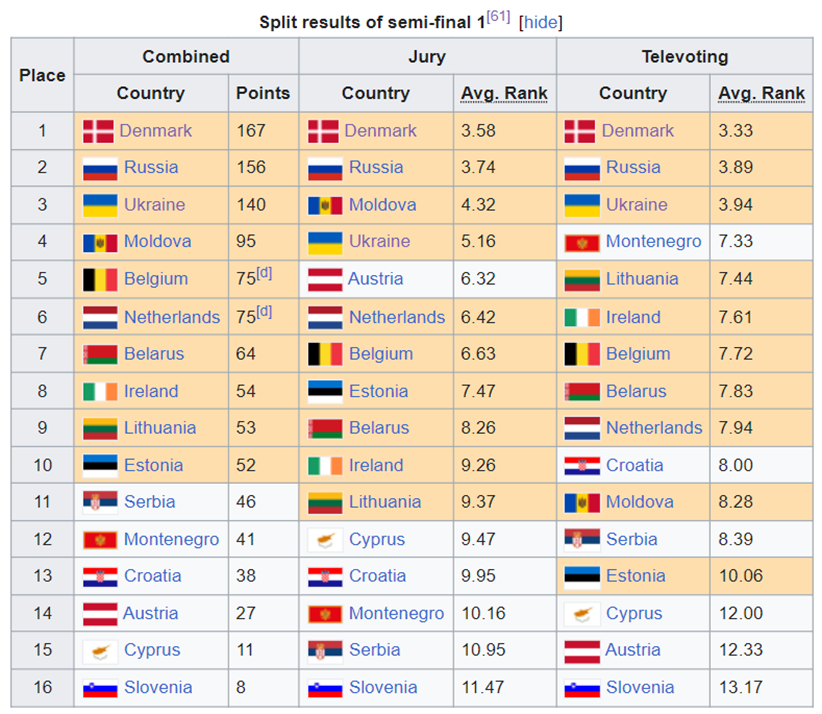Click the Jury Avg. Rank column header

[x=504, y=93]
